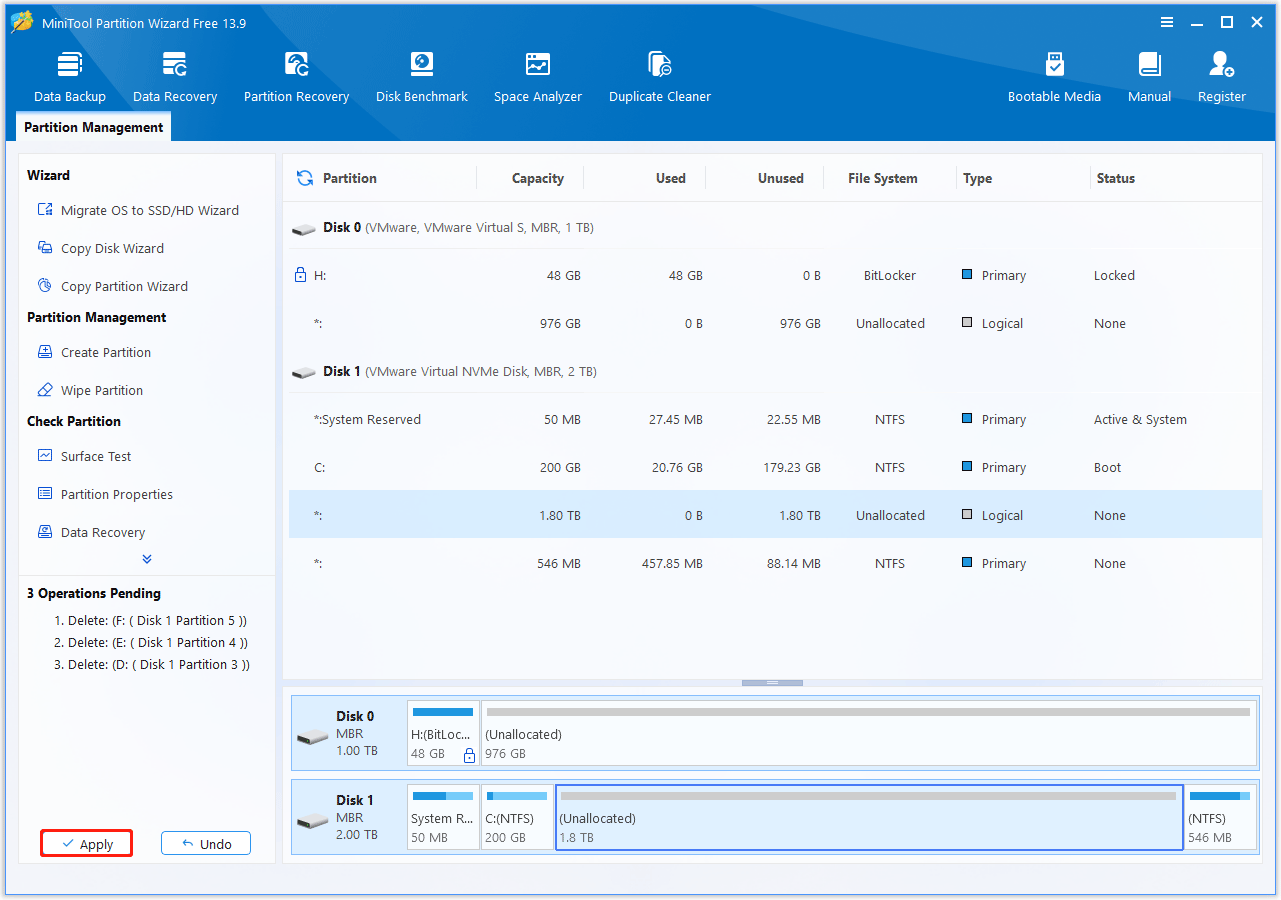Select the Disk 0 row in partition list
1281x900 pixels.
point(775,227)
